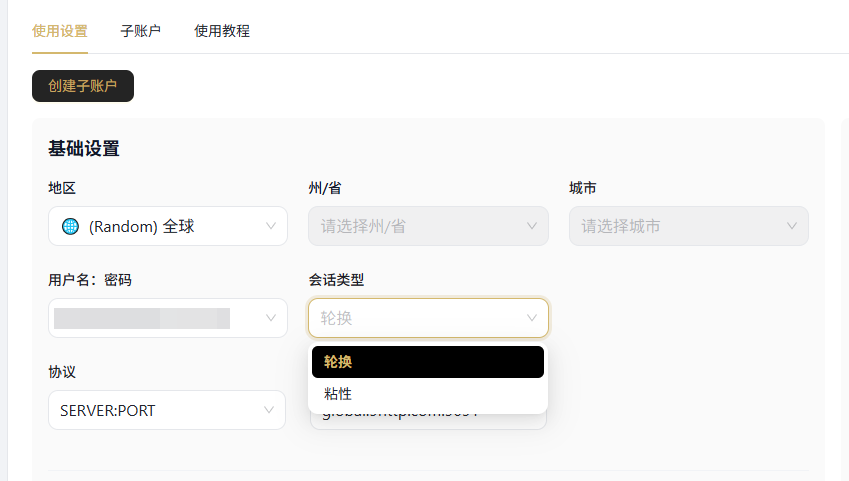Collapse the 会话类型 轮换 combo box
Screen dimensions: 849x481
coord(428,318)
